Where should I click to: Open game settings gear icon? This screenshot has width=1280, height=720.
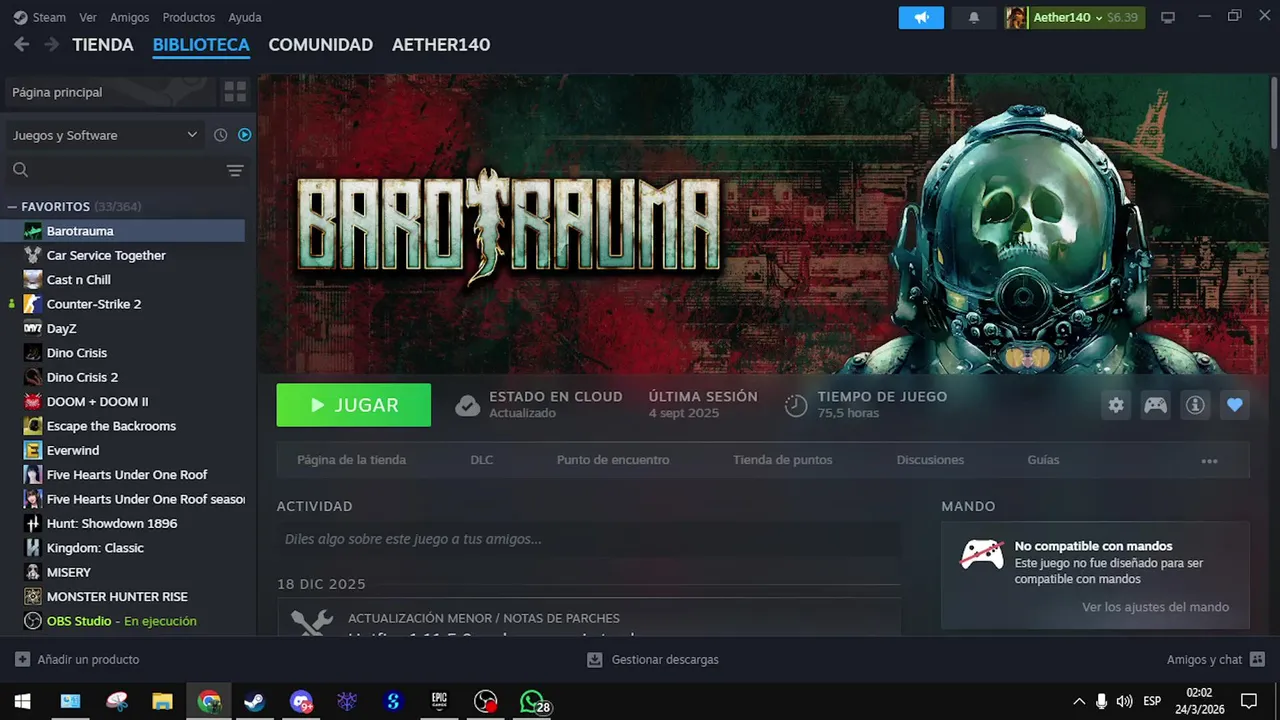(1116, 405)
